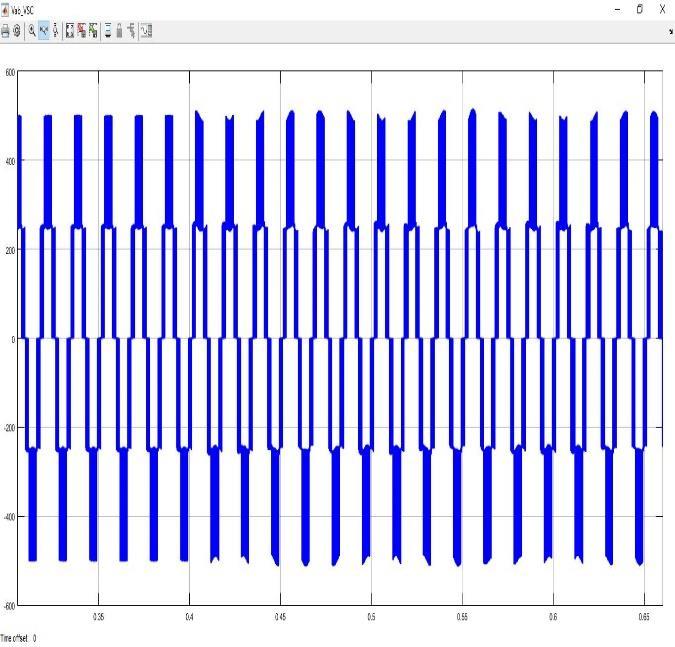675x647 pixels.
Task: Minimize the Vab_VSC scope window
Action: [x=618, y=9]
